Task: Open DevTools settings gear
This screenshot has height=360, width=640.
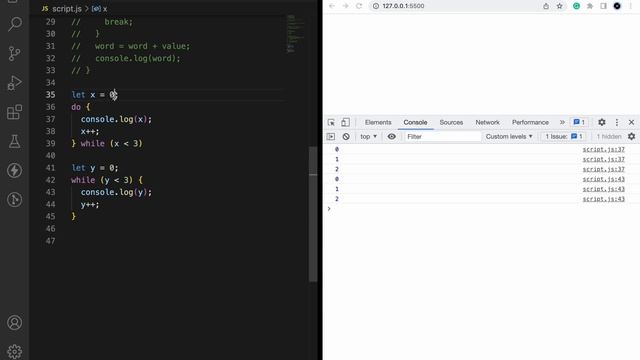Action: pos(602,122)
